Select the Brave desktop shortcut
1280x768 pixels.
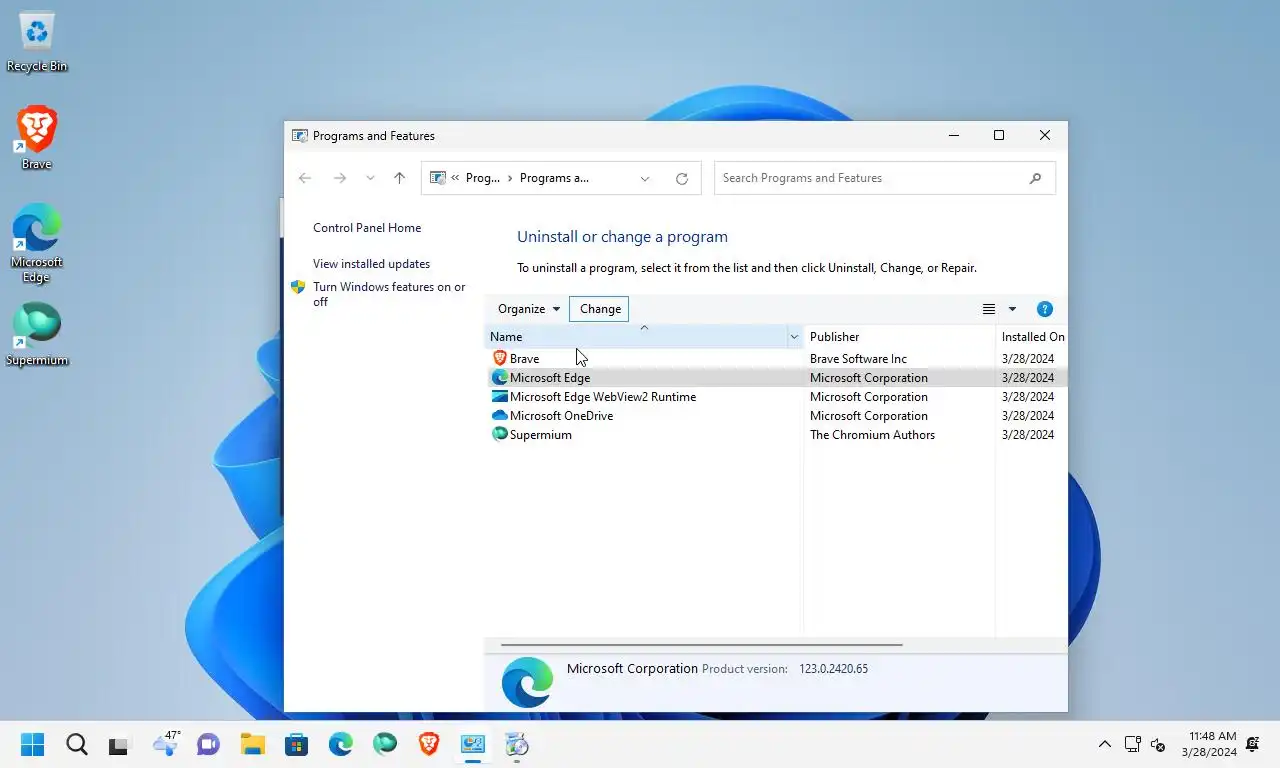point(37,138)
